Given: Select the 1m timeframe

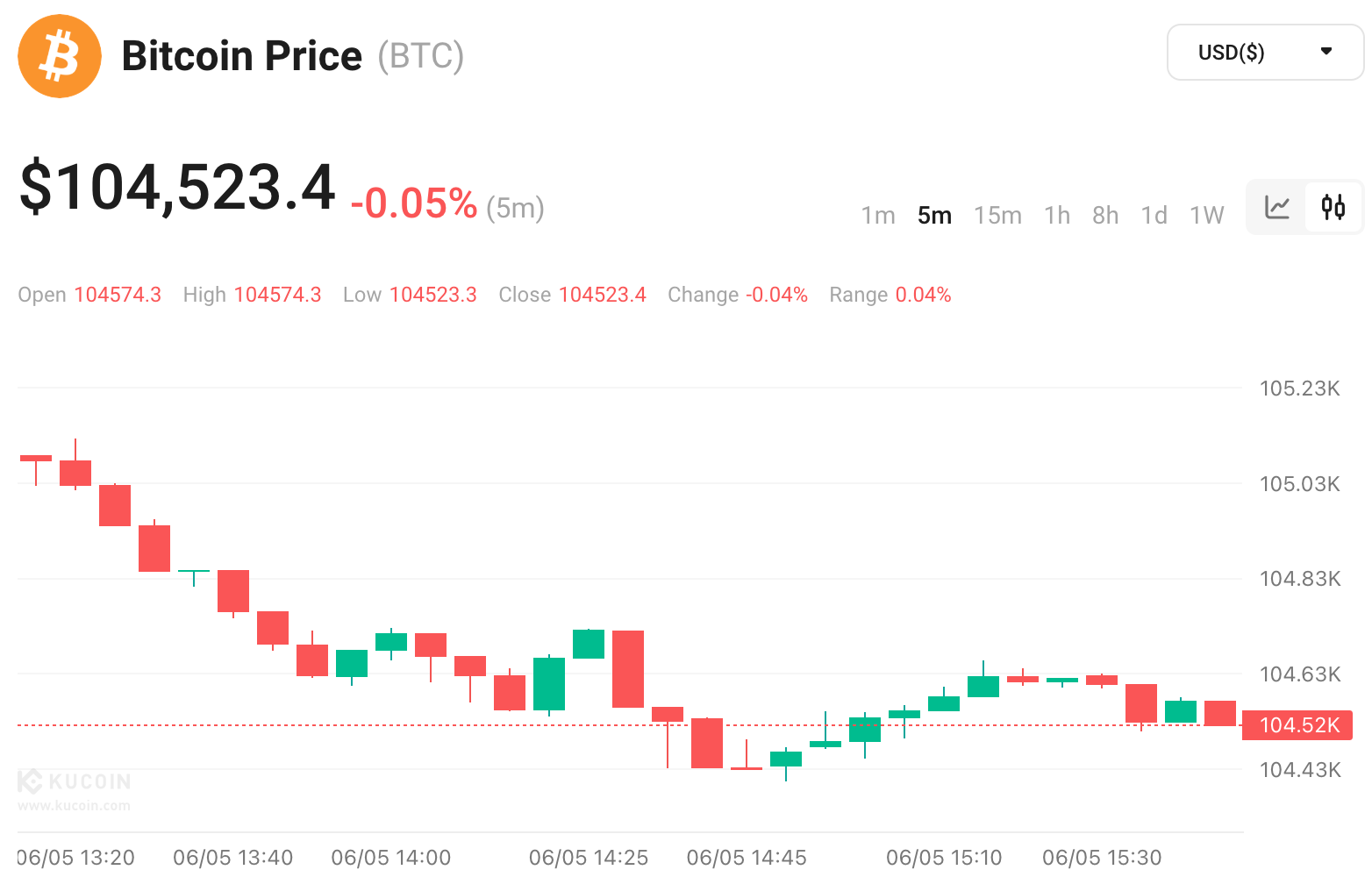Looking at the screenshot, I should (877, 216).
